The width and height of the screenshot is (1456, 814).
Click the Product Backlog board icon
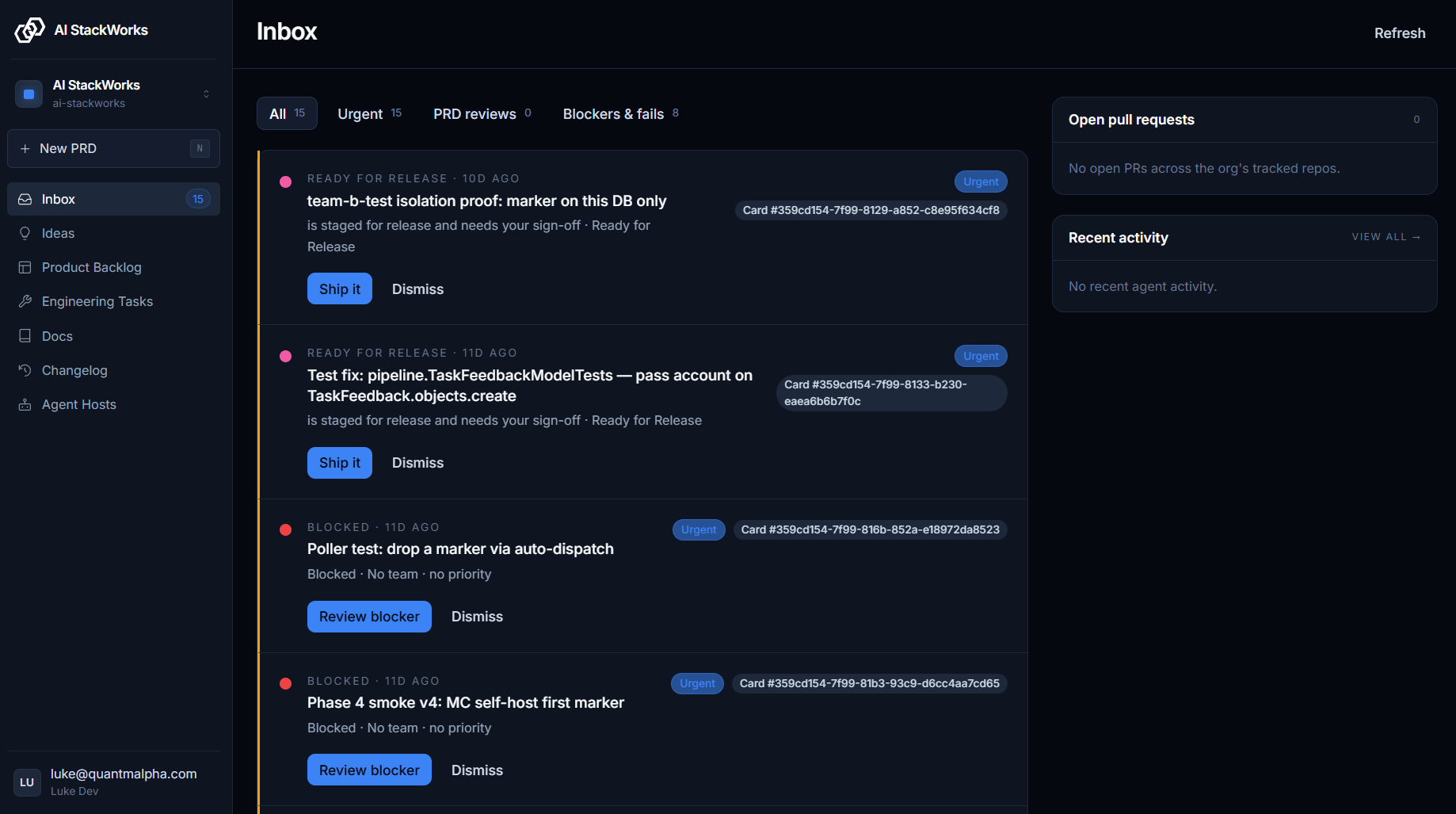point(25,267)
